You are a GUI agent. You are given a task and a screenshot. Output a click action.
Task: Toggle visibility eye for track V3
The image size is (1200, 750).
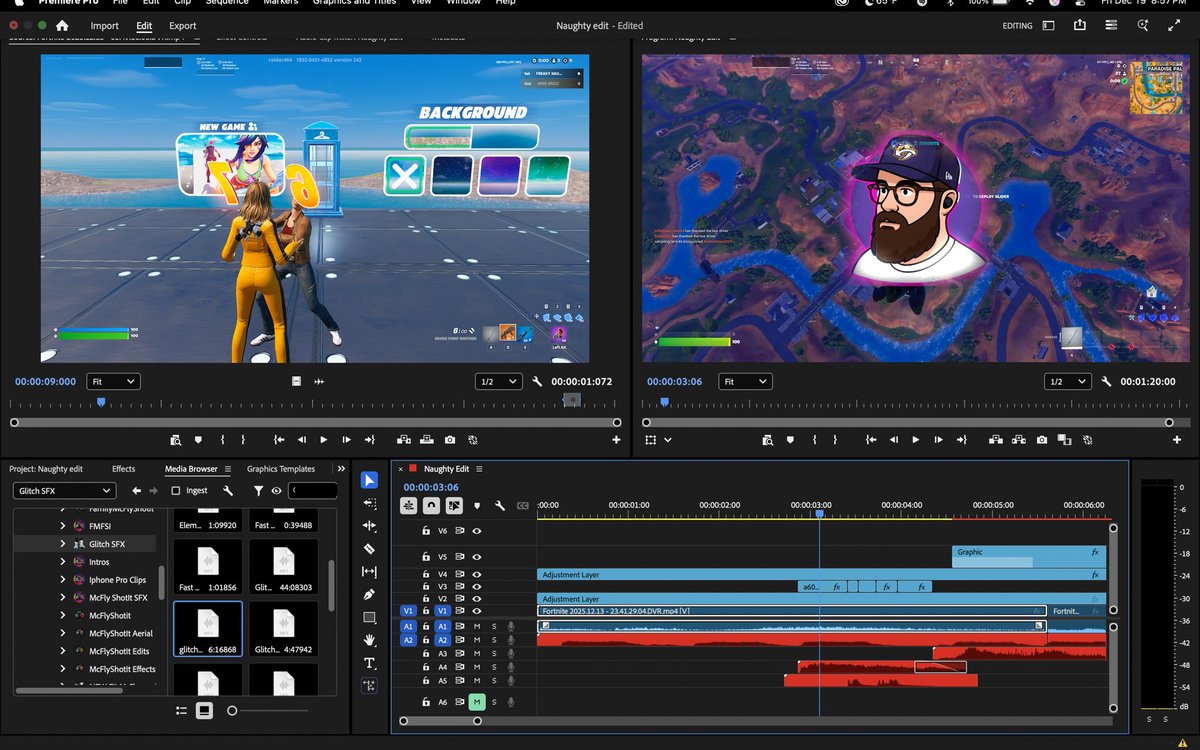[x=477, y=587]
